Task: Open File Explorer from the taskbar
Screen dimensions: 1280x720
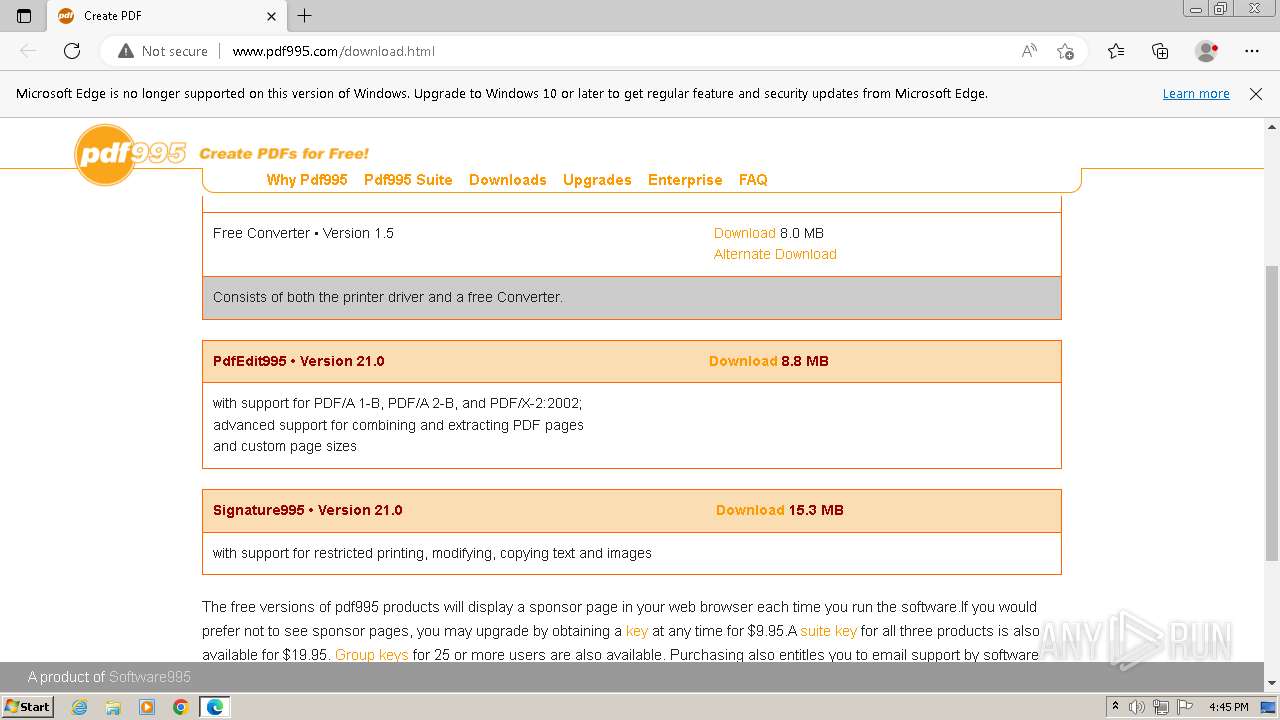Action: tap(113, 707)
